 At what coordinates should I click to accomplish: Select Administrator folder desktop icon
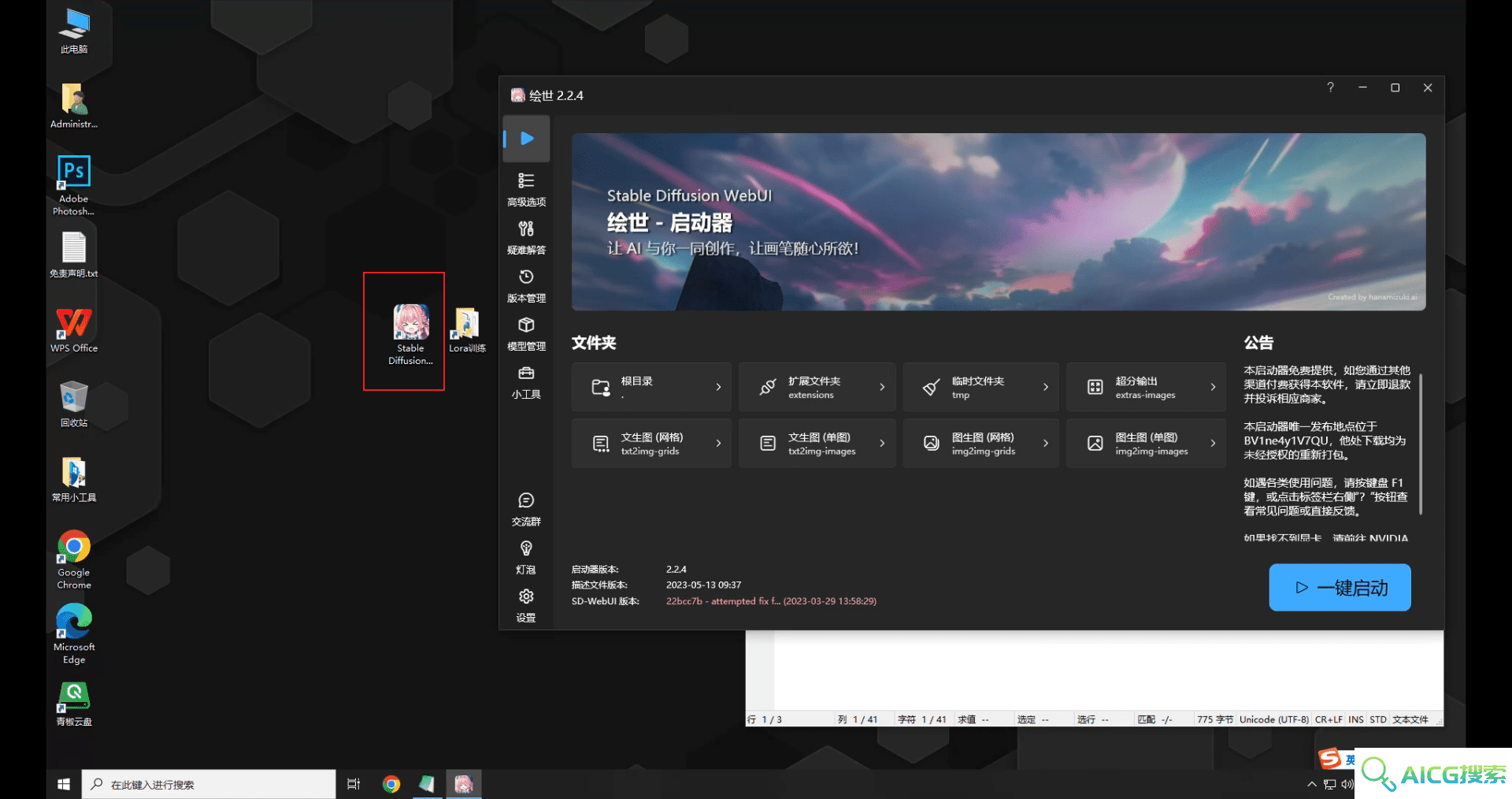point(74,106)
